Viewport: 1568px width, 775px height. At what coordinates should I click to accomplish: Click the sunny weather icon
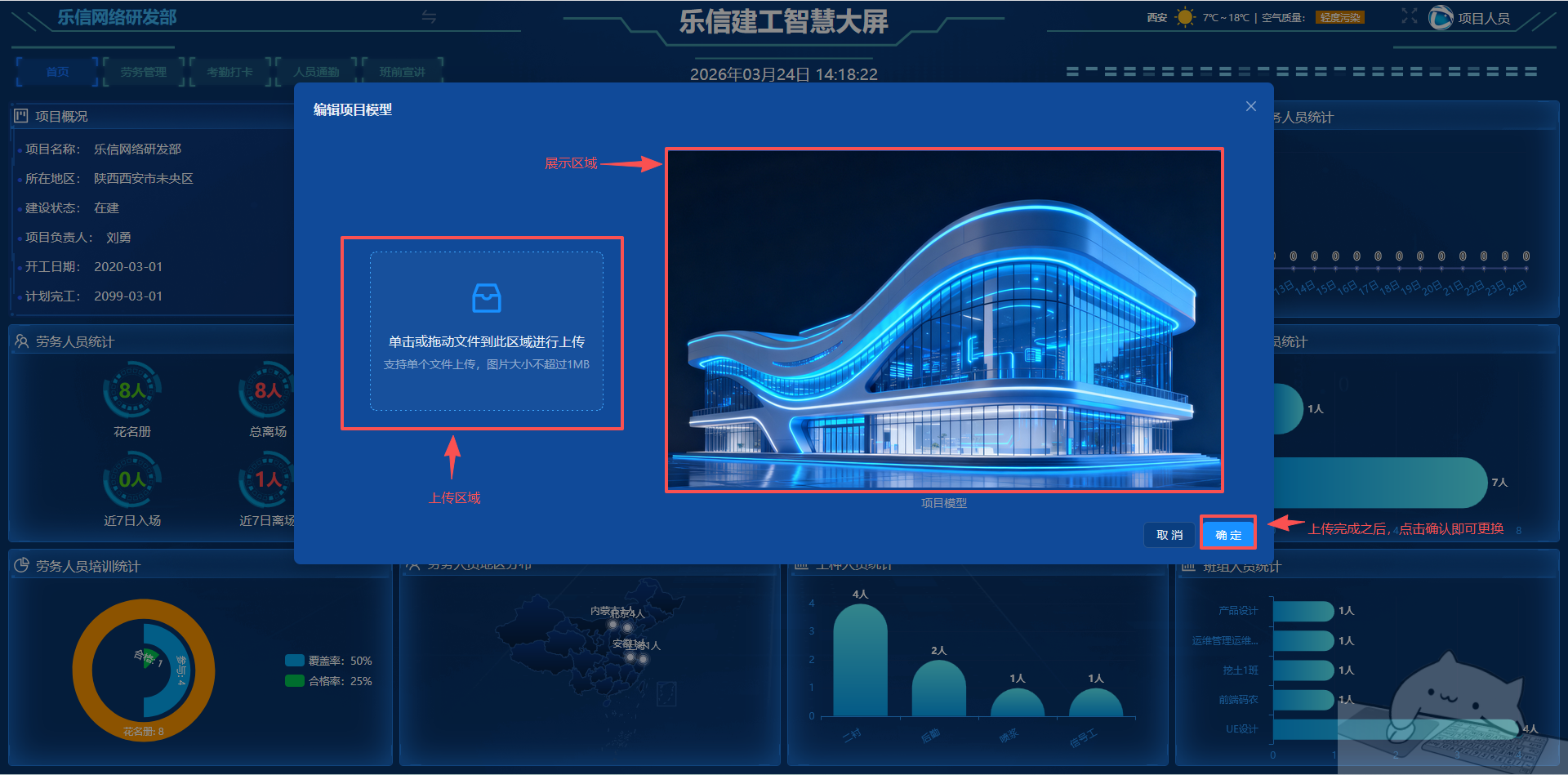pyautogui.click(x=1184, y=17)
